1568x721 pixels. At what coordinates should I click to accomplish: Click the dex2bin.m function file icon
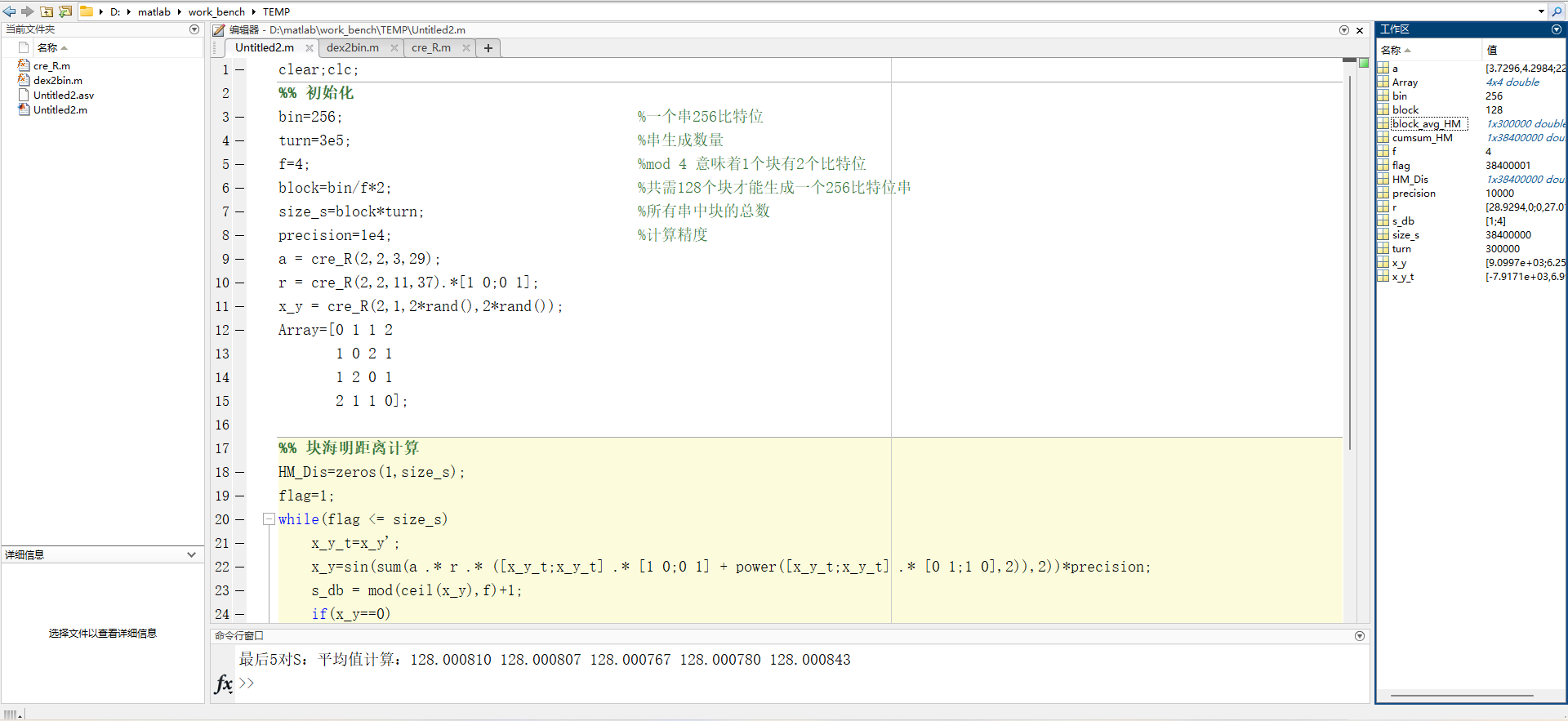[24, 80]
